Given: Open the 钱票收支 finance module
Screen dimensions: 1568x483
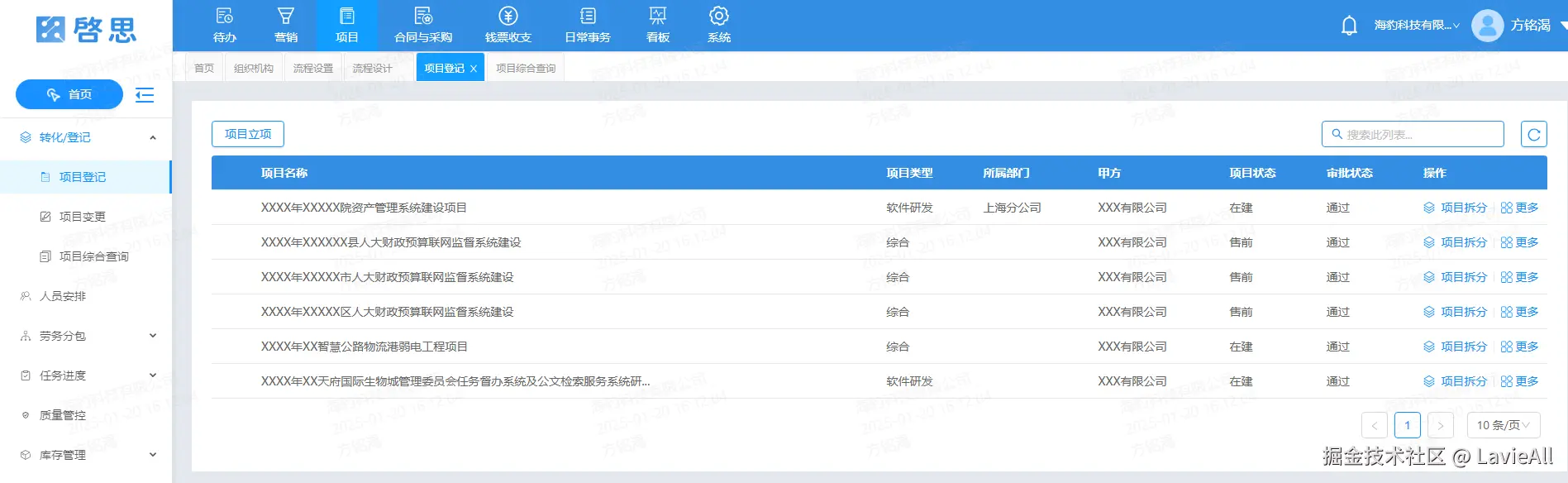Looking at the screenshot, I should tap(508, 26).
